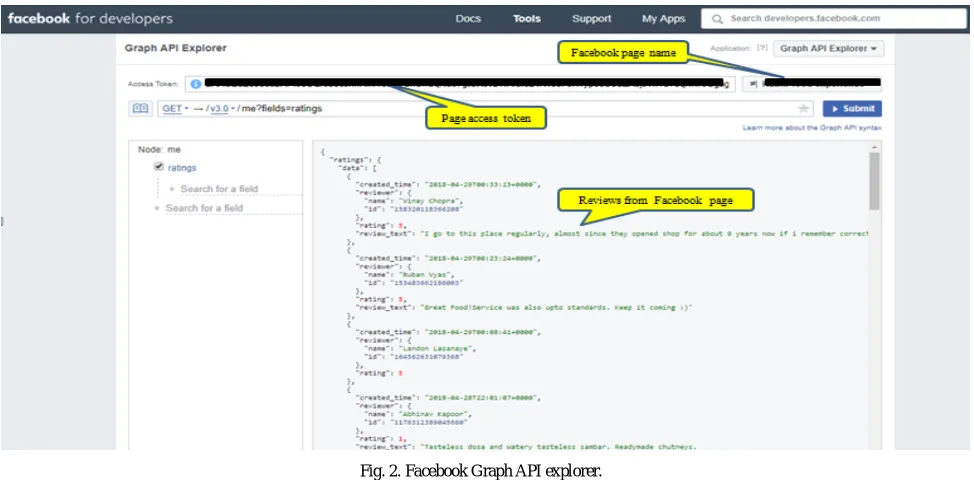Open the book reference icon beside GET
This screenshot has width=974, height=480.
(141, 109)
